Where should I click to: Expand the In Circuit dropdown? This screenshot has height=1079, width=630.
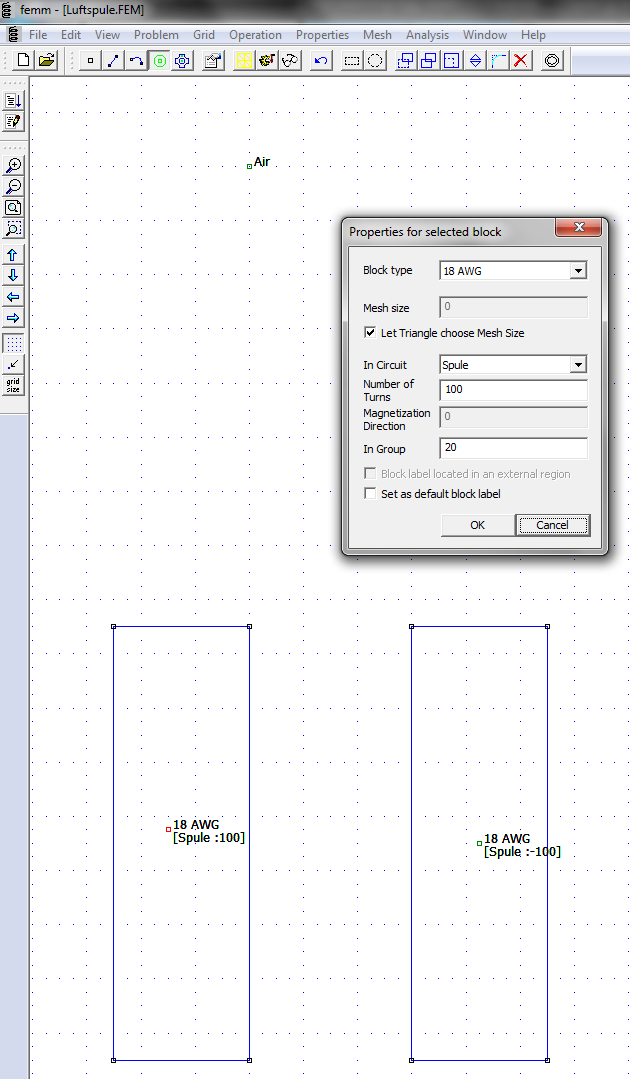click(x=578, y=365)
